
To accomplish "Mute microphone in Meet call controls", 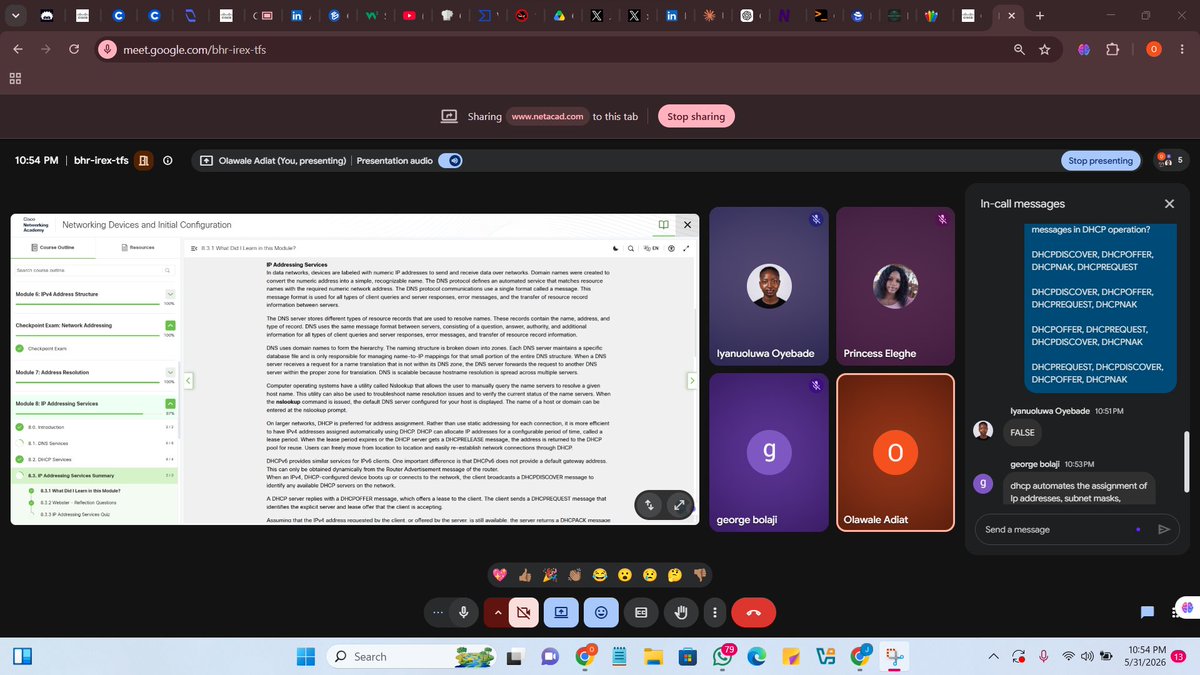I will pos(463,612).
